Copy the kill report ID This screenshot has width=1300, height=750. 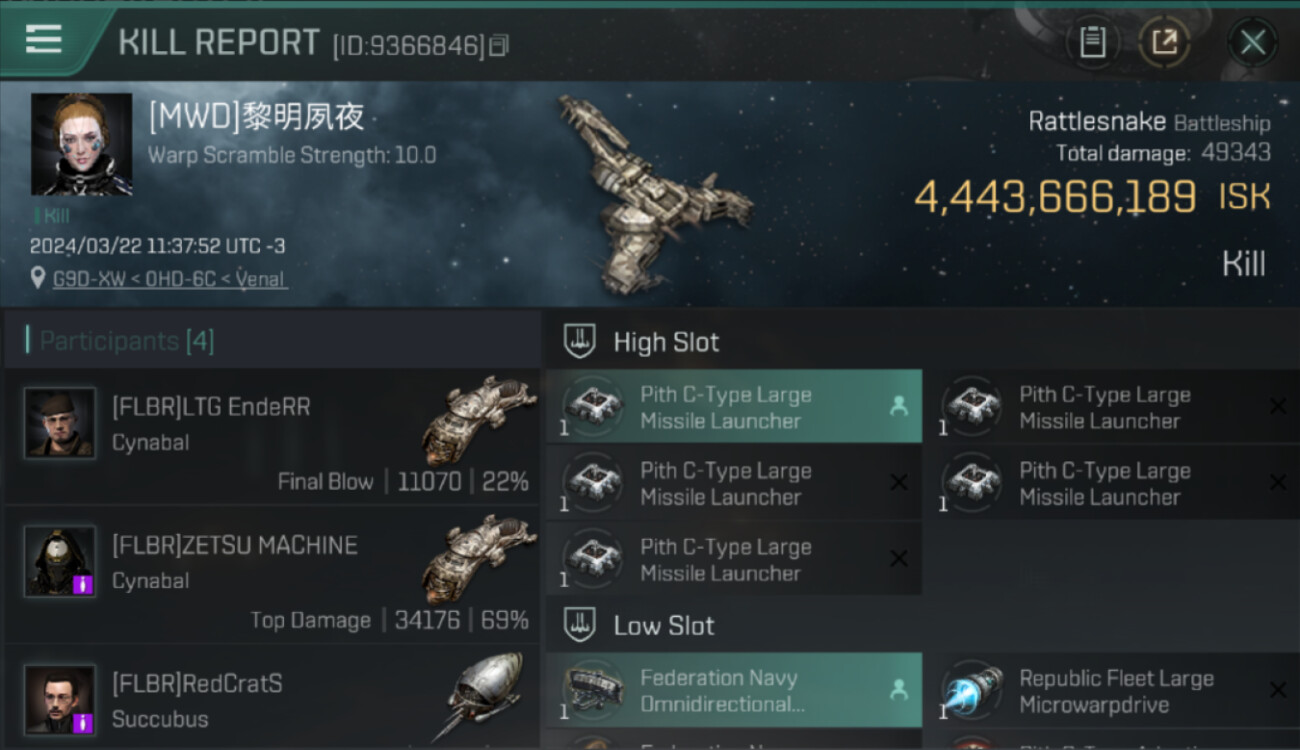pos(499,46)
